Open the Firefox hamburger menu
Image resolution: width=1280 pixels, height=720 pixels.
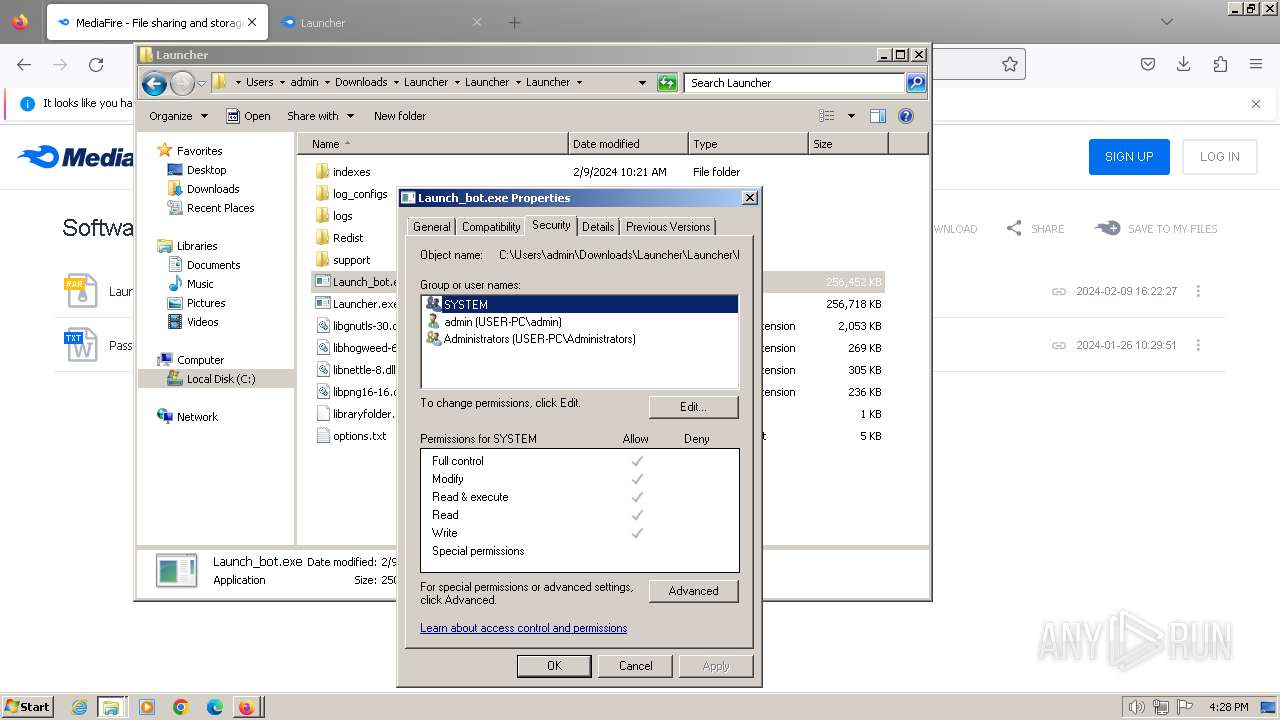[x=1256, y=64]
